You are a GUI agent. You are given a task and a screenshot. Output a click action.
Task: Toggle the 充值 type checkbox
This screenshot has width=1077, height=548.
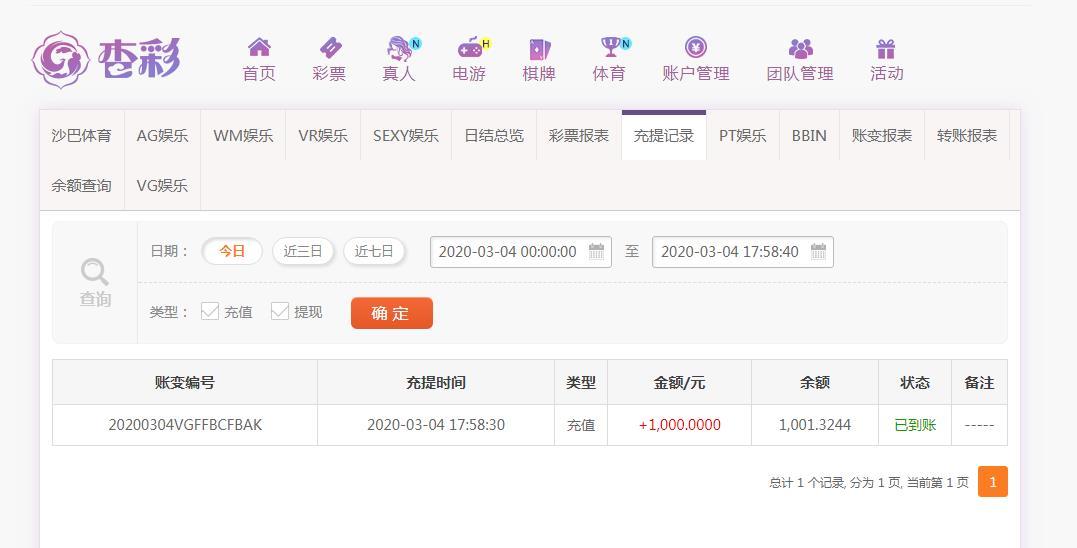(209, 312)
